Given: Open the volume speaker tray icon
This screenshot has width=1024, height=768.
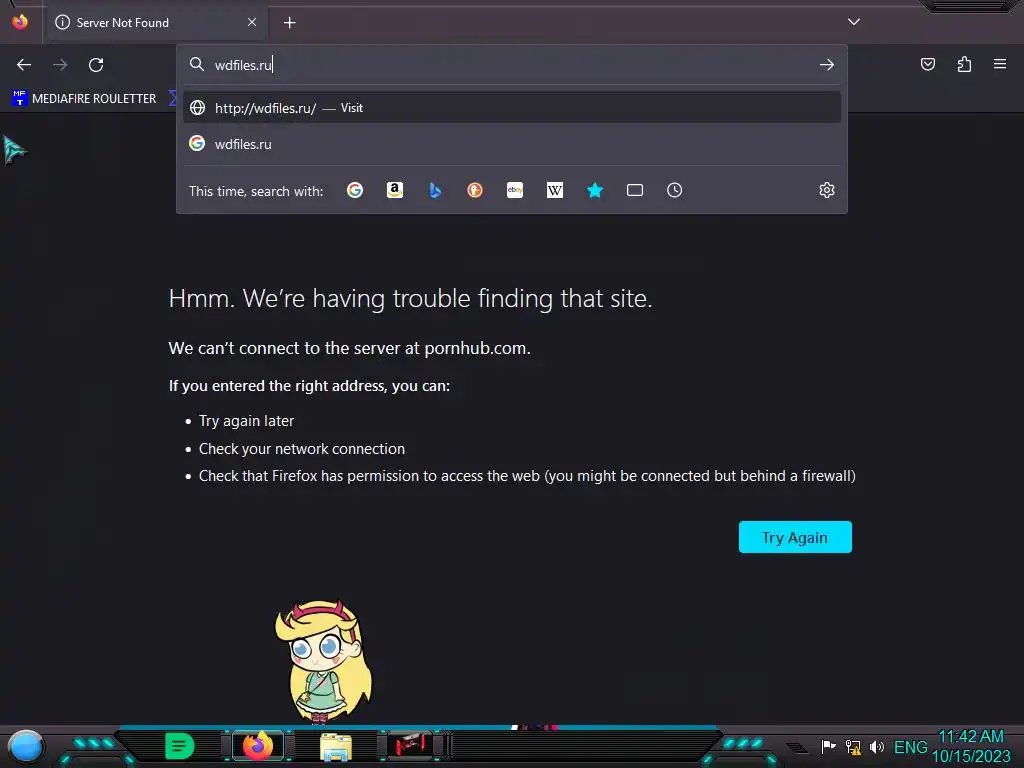Looking at the screenshot, I should coord(877,746).
